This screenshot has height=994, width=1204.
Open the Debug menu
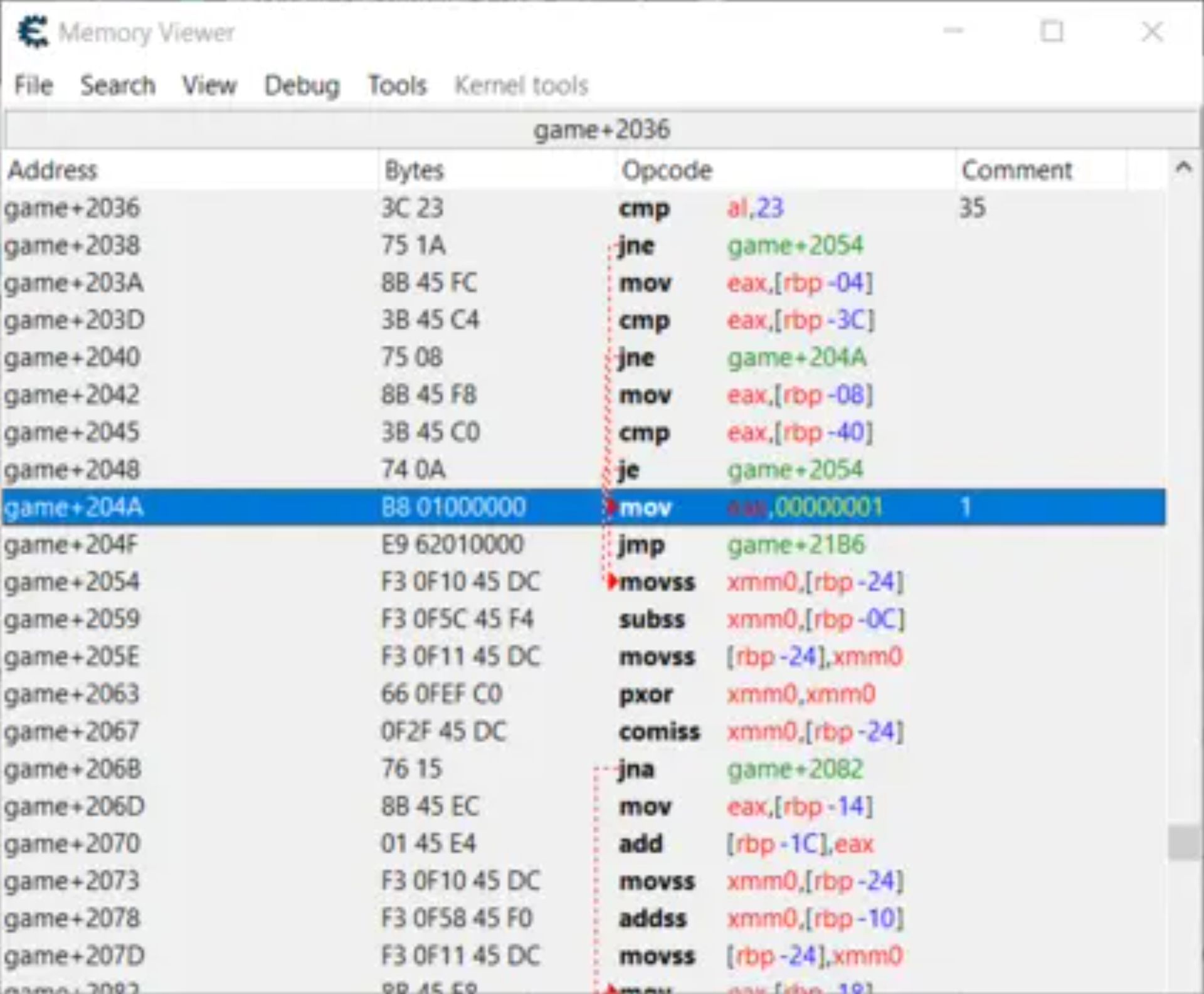[302, 85]
